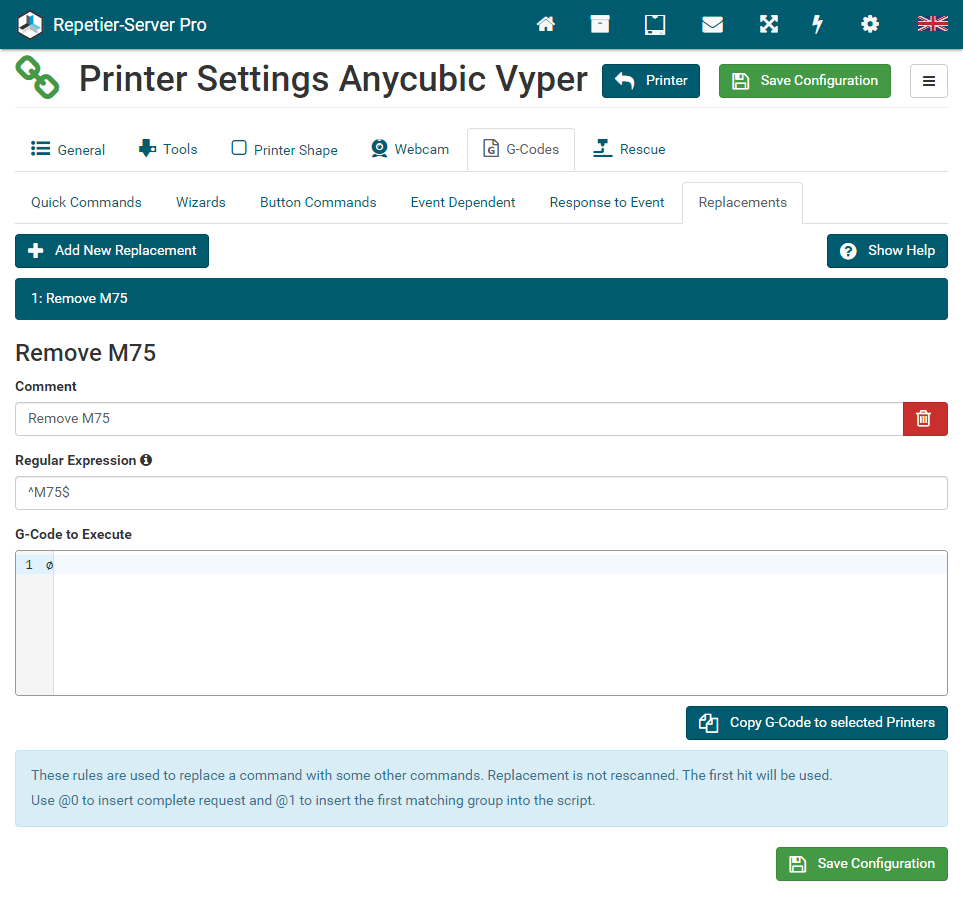Open the hamburger menu button
The image size is (963, 911).
929,81
